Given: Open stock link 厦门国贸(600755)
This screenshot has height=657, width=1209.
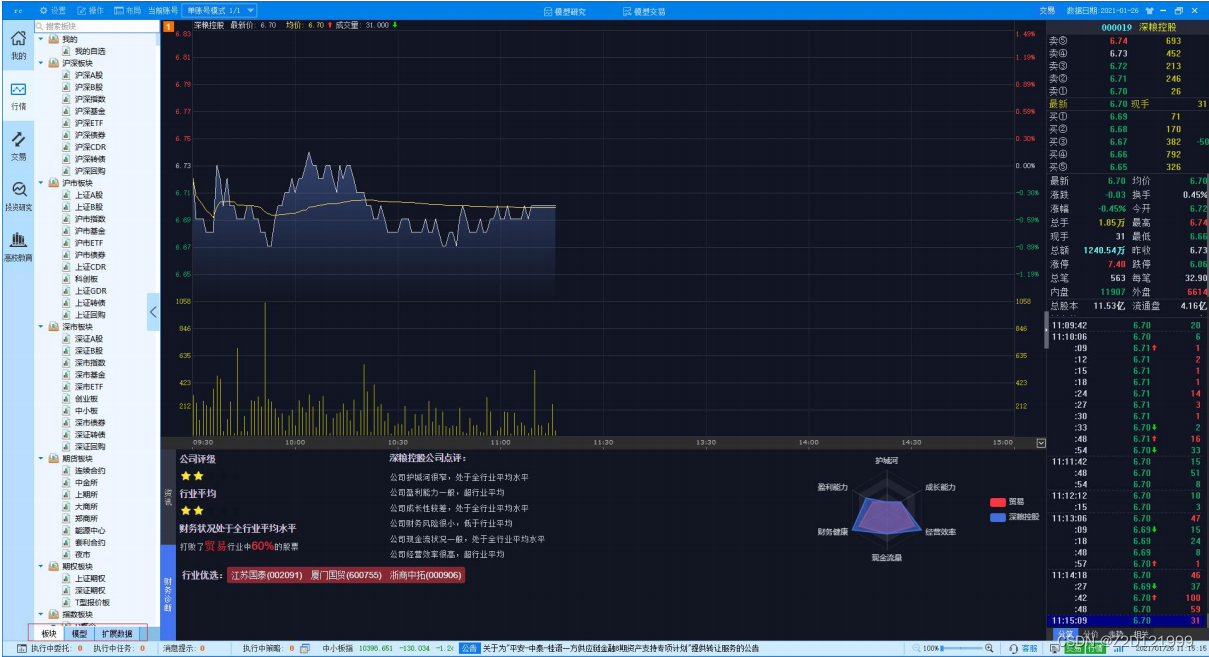Looking at the screenshot, I should tap(344, 575).
